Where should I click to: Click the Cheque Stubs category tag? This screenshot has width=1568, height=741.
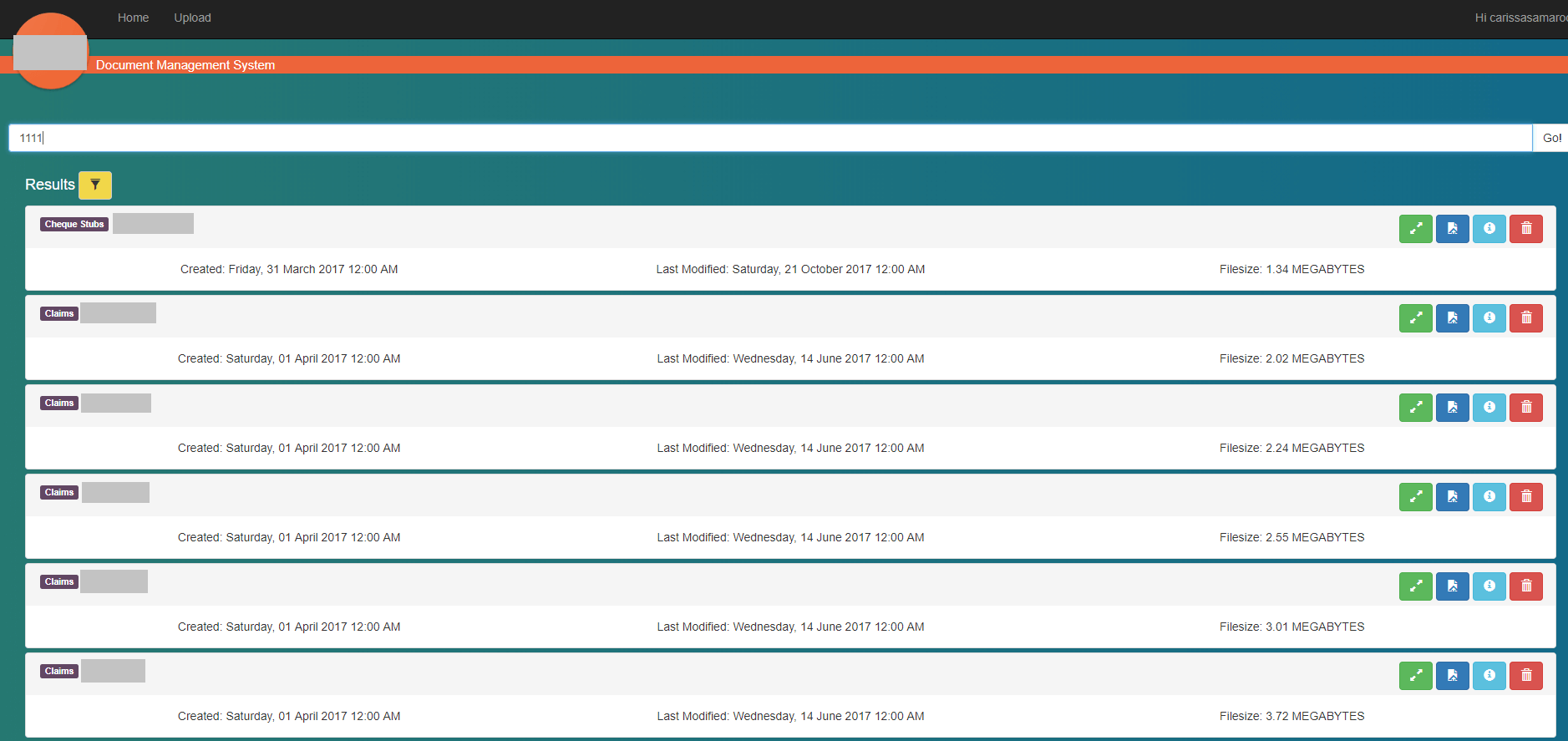pyautogui.click(x=74, y=224)
